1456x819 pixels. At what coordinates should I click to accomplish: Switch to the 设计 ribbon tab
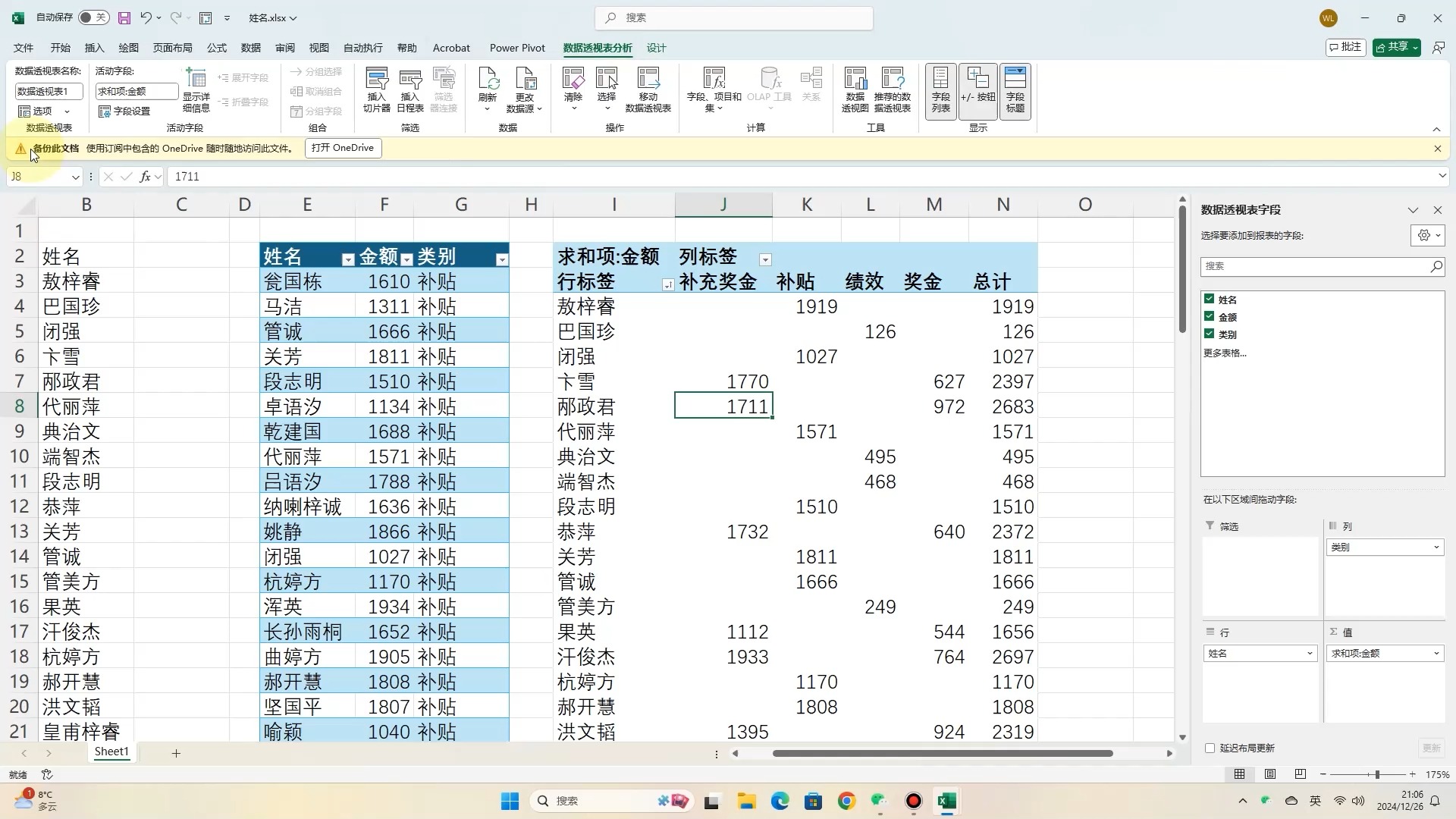coord(656,48)
